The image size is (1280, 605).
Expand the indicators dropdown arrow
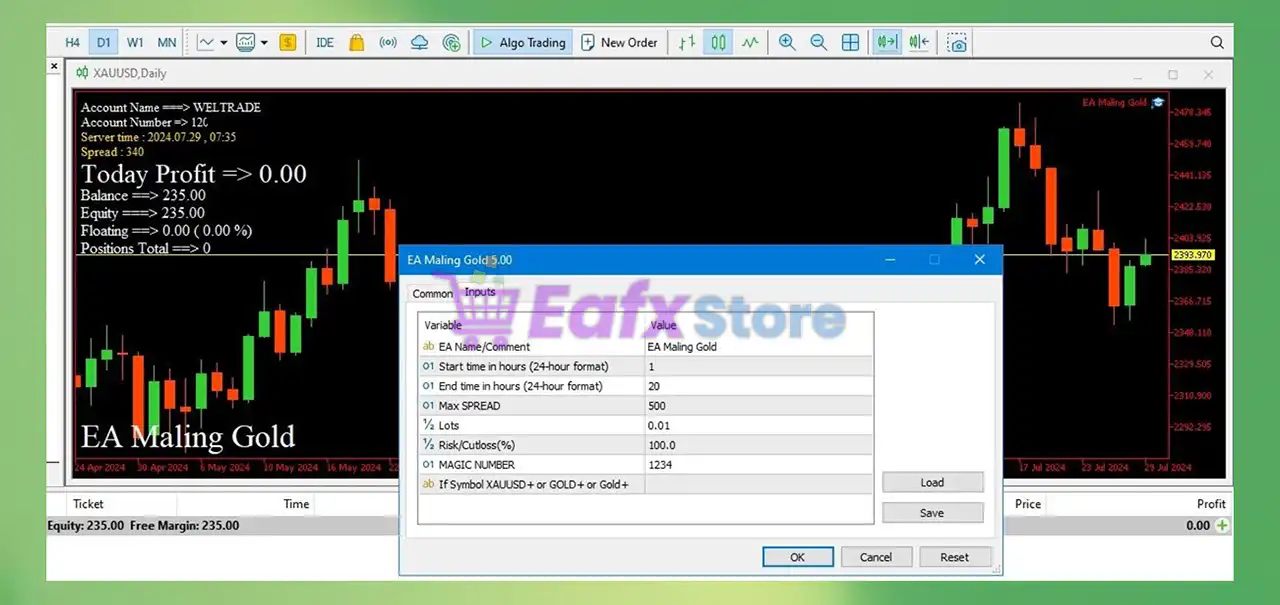[224, 43]
